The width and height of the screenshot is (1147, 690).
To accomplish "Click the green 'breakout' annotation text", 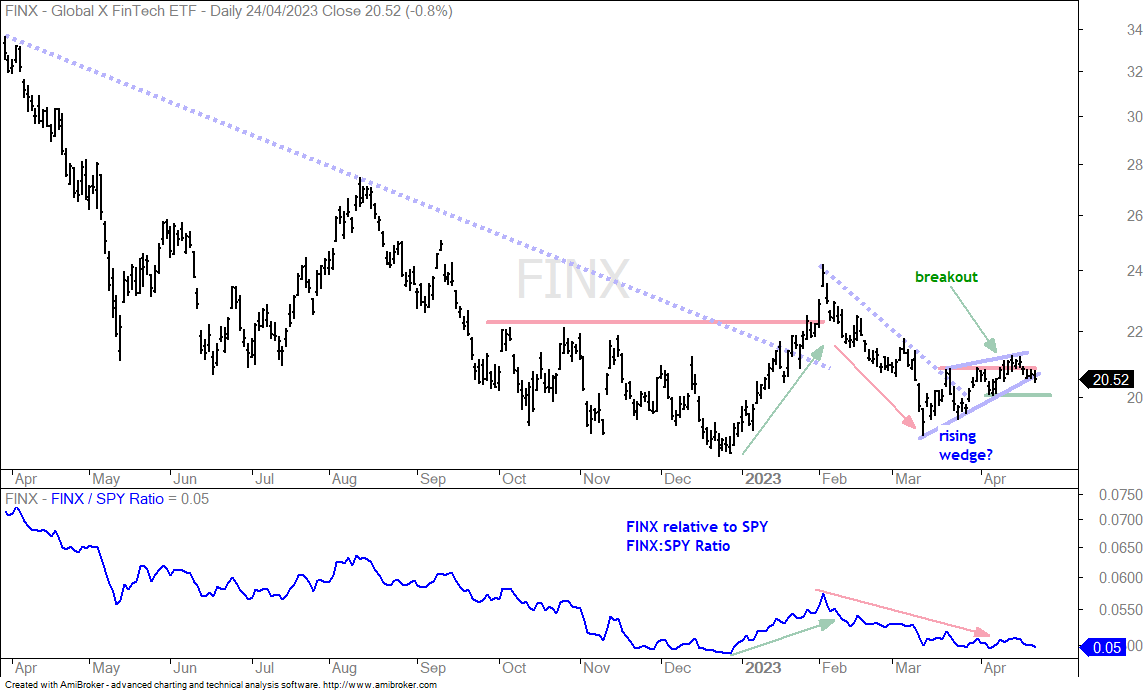I will point(946,277).
